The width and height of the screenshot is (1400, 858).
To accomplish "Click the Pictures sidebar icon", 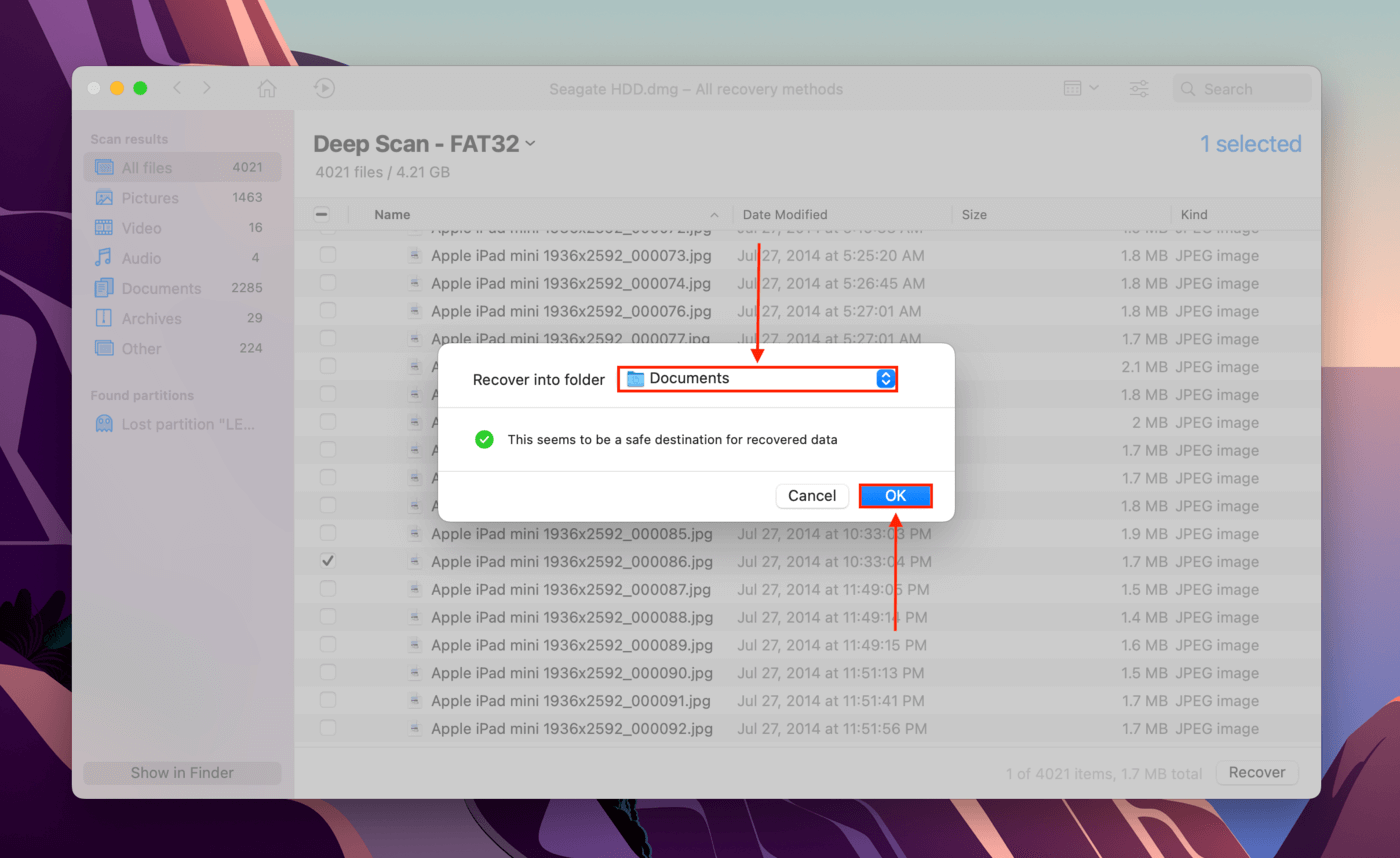I will pos(103,198).
